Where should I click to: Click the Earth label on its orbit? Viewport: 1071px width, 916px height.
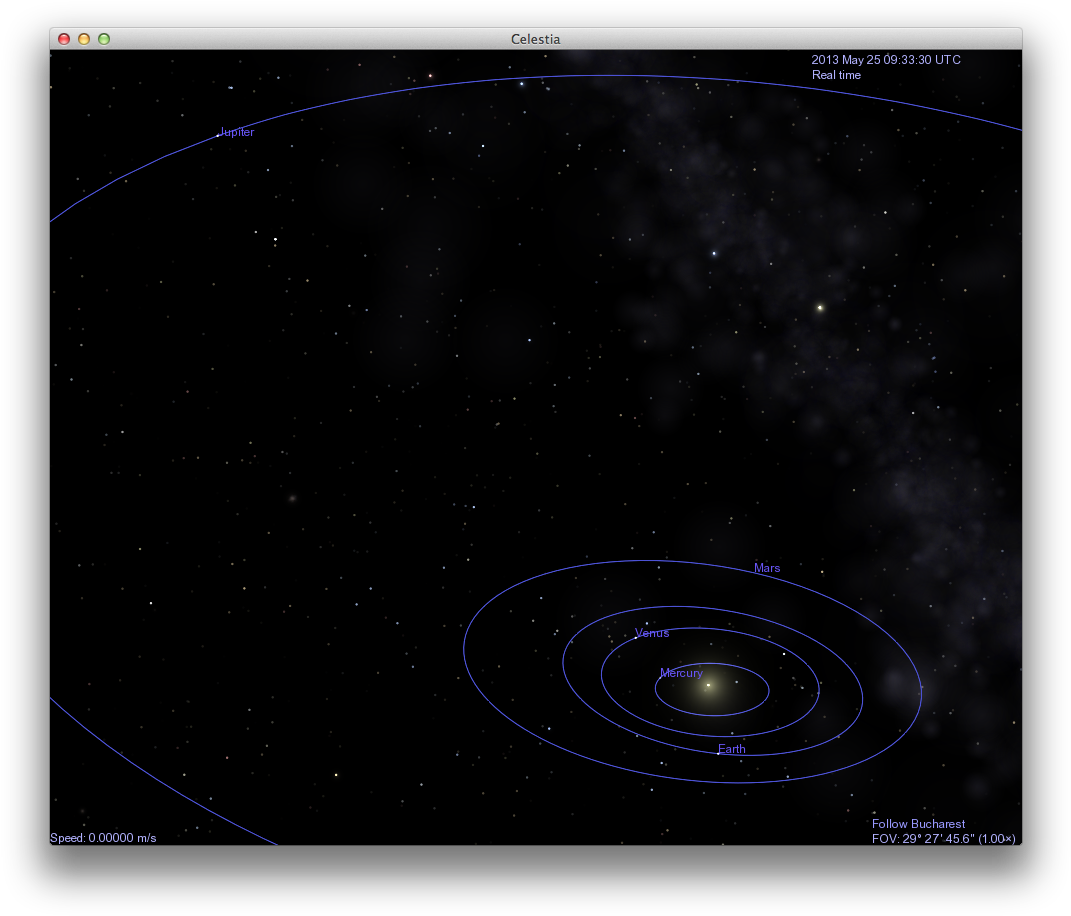(x=731, y=749)
